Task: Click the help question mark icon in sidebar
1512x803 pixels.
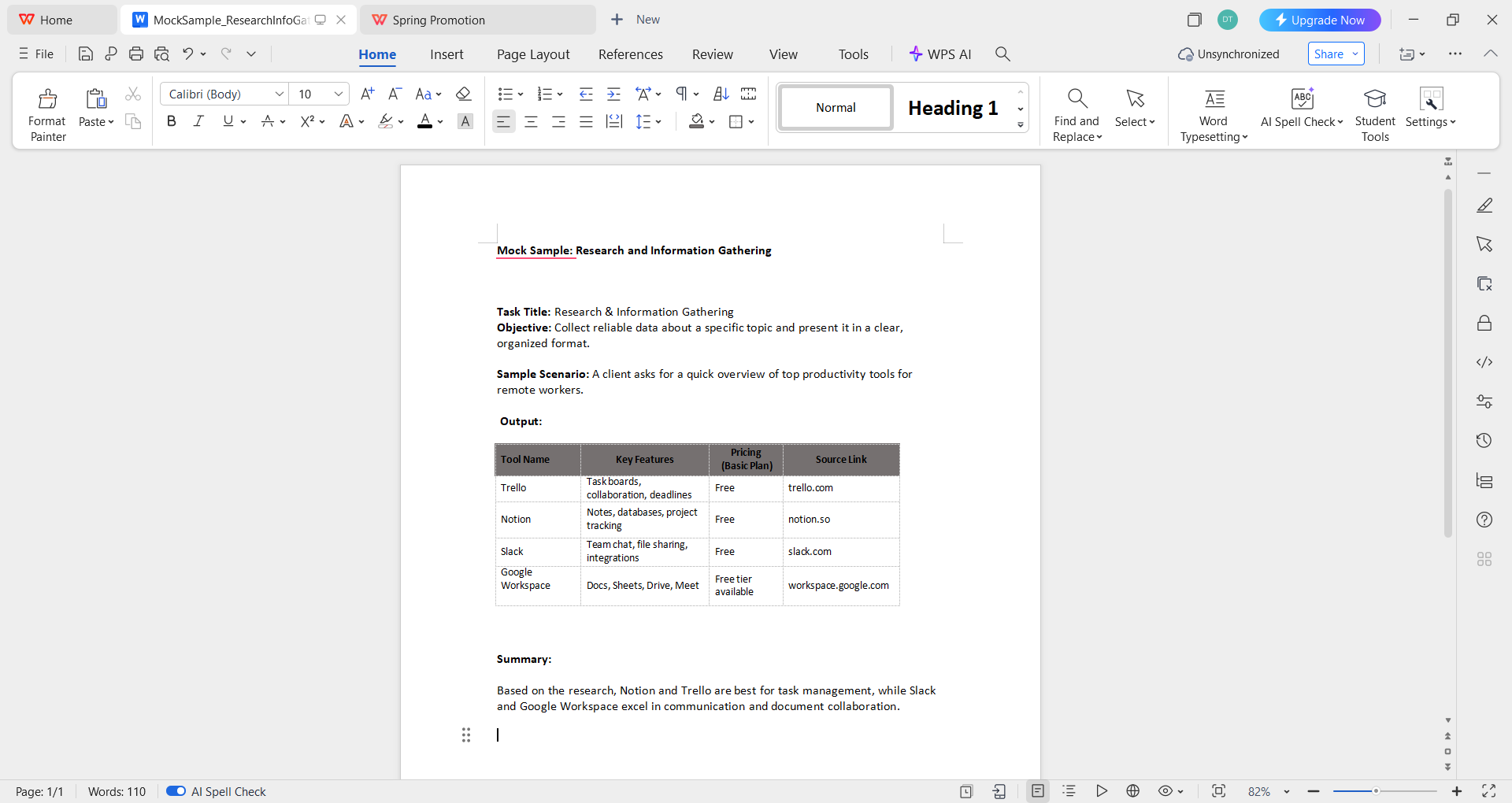Action: (1484, 520)
